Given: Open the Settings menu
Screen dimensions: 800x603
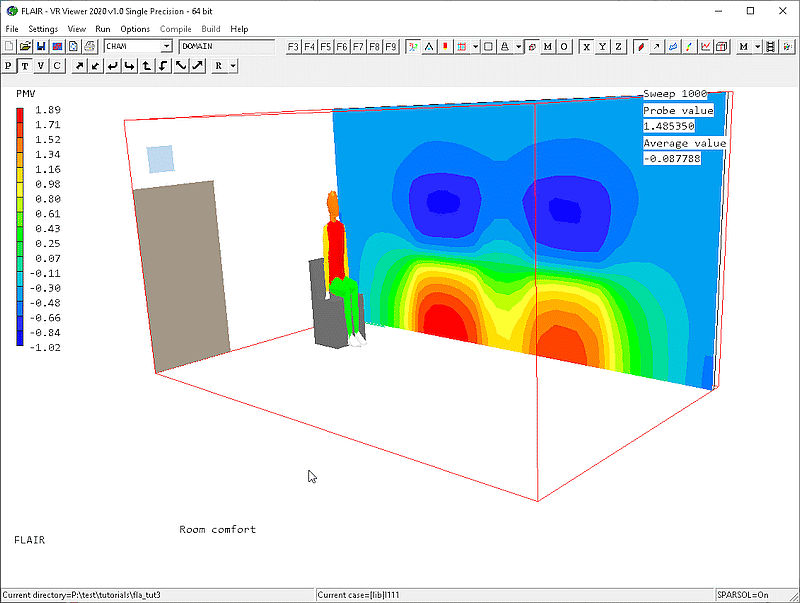Looking at the screenshot, I should tap(43, 29).
